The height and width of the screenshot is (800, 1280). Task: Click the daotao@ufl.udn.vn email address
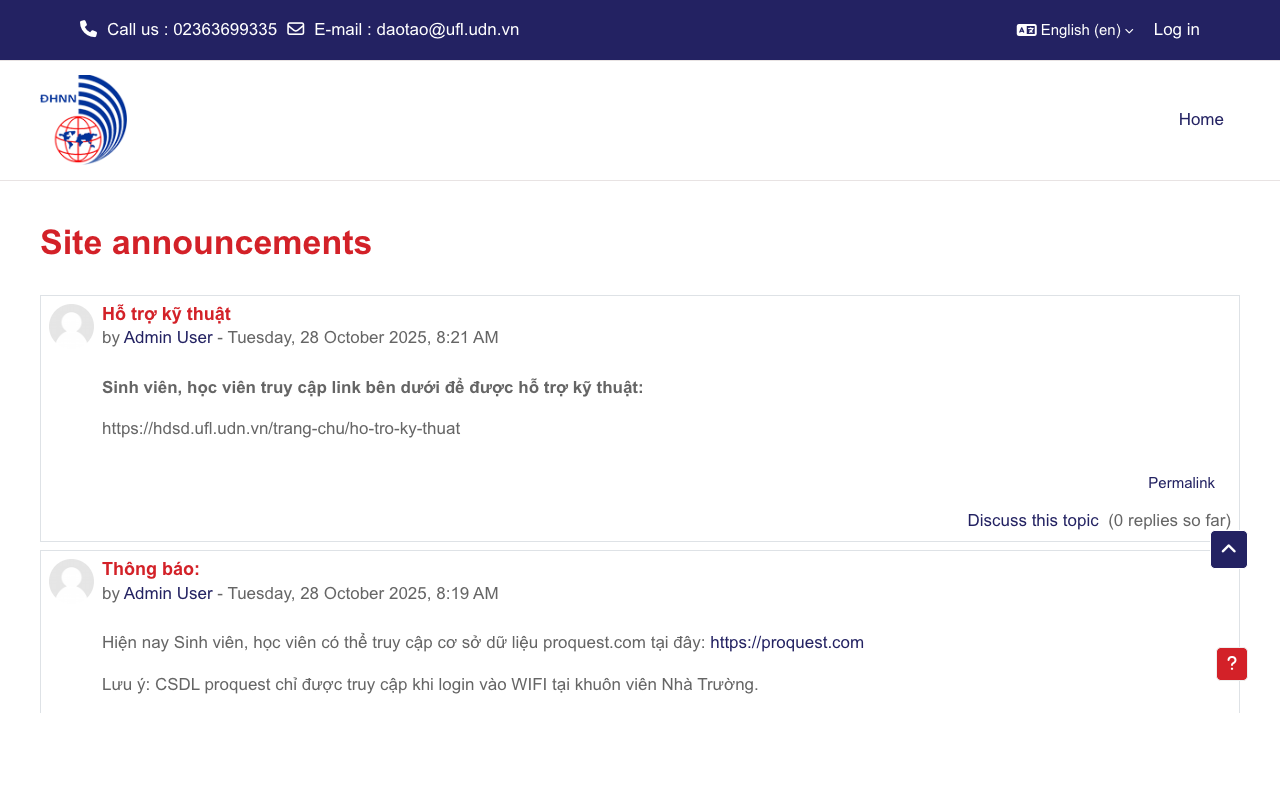pyautogui.click(x=447, y=29)
